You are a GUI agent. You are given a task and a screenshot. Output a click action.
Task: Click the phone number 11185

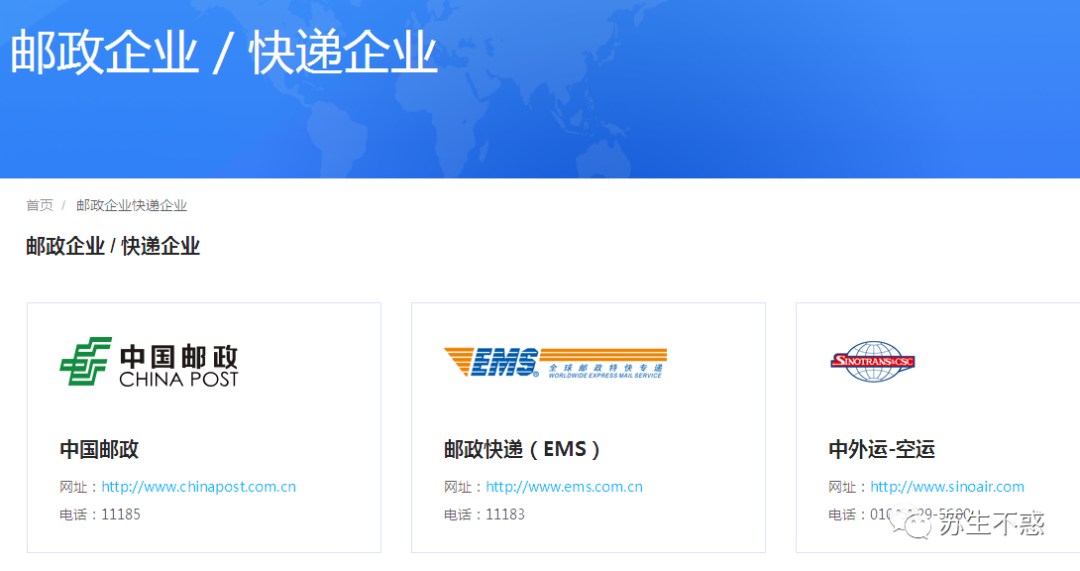(x=121, y=515)
